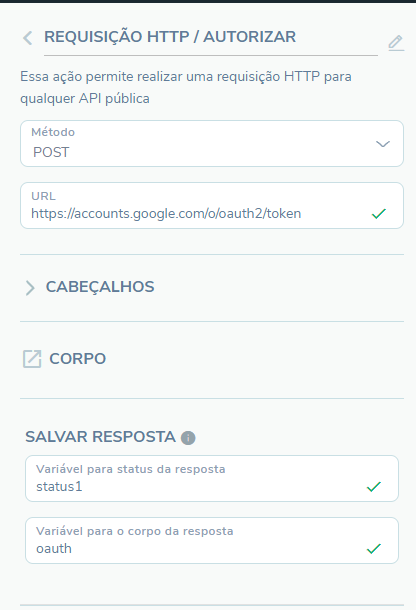
Task: Click the URL input field
Action: coord(212,205)
